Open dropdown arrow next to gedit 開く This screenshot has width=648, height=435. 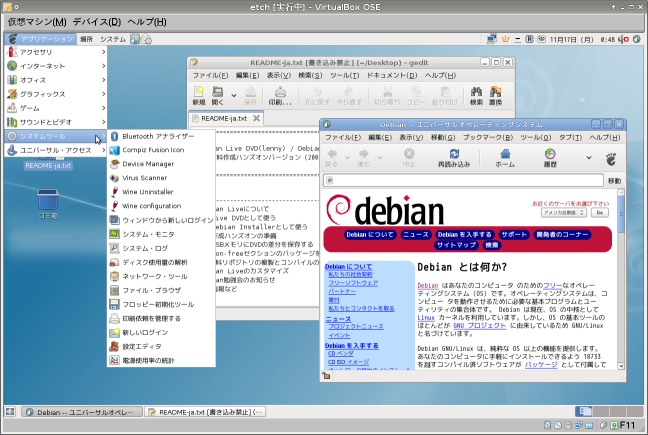234,96
